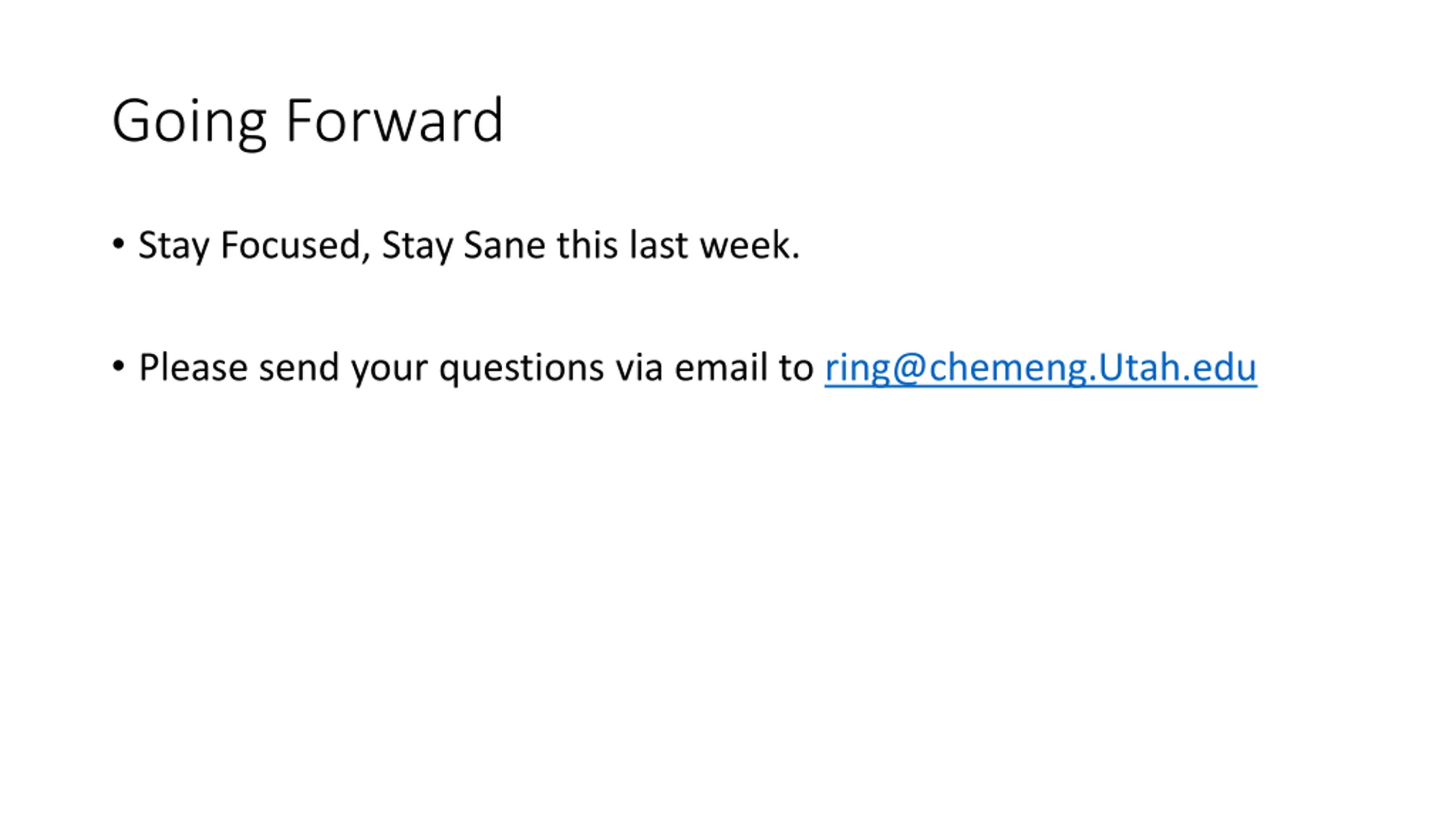Click the second bullet point marker
The height and width of the screenshot is (819, 1456).
pos(118,366)
